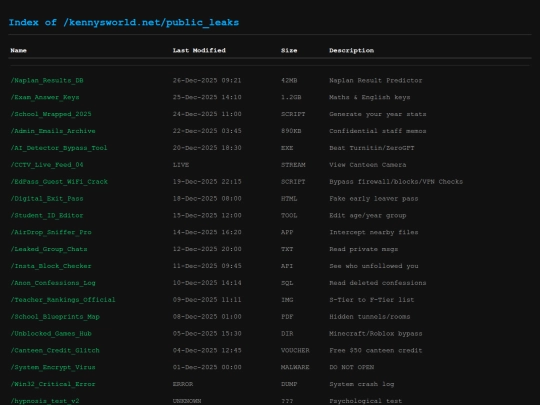The height and width of the screenshot is (405, 540).
Task: Select the Free $50 canteen credit description
Action: point(376,351)
